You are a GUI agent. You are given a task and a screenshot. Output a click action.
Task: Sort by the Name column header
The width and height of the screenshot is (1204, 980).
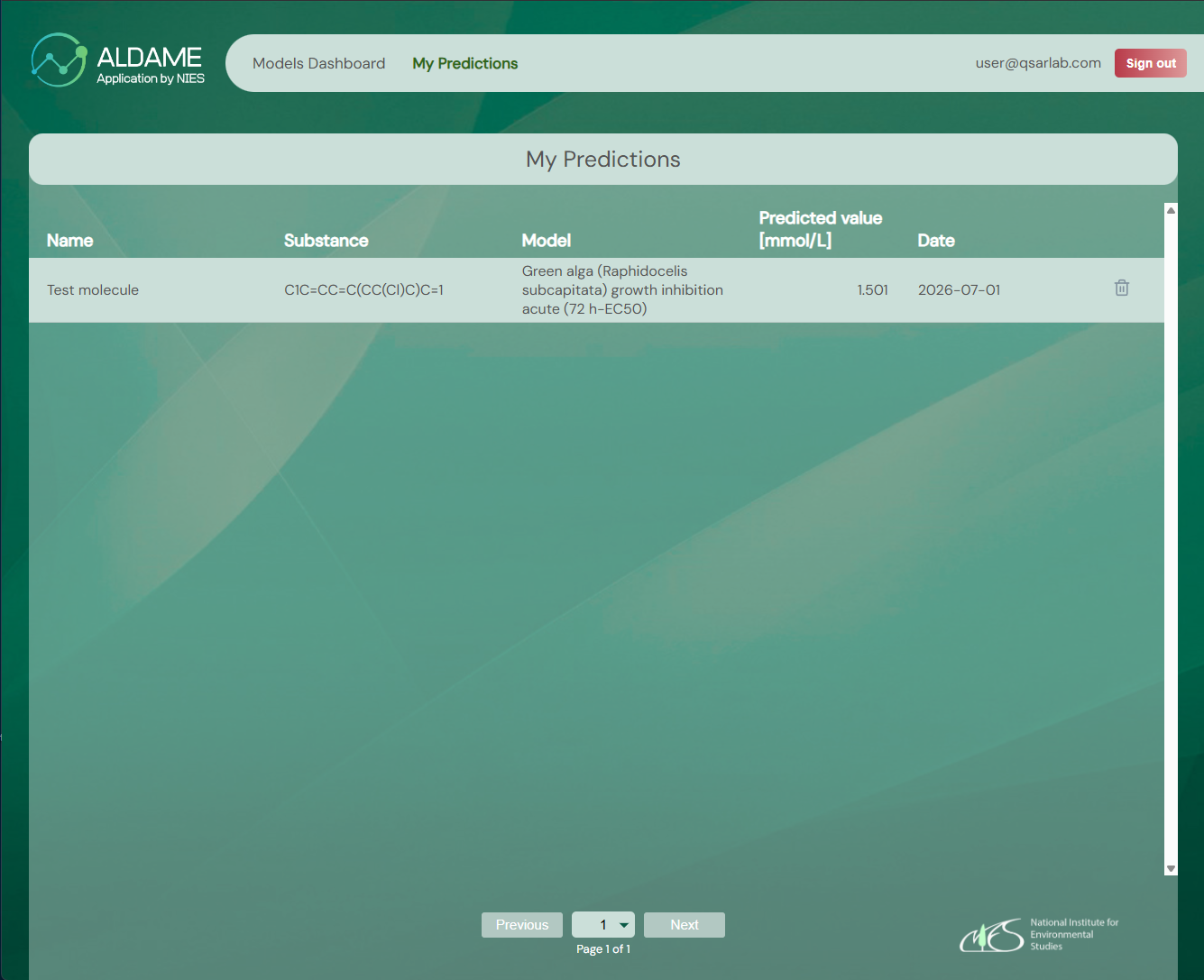coord(70,241)
